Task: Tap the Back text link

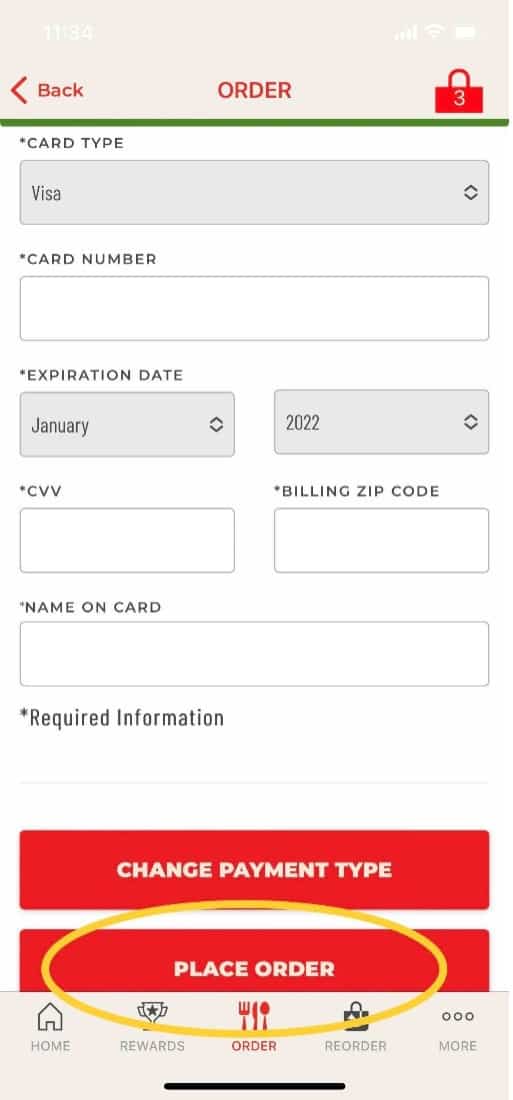Action: click(60, 90)
